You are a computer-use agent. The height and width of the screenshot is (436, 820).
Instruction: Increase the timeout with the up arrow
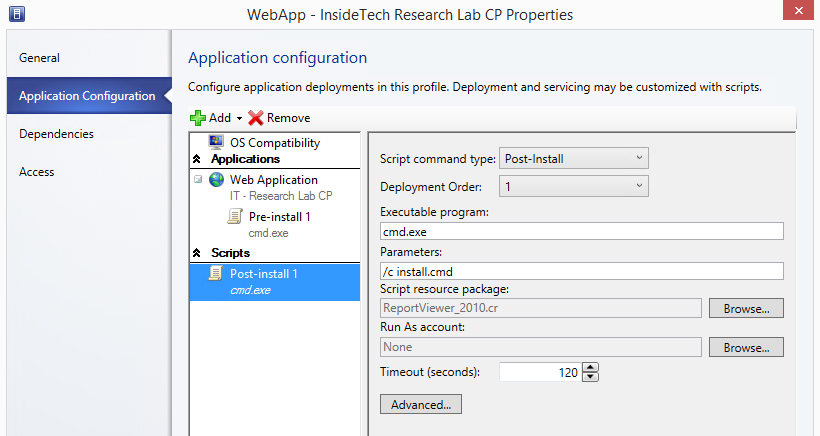[590, 368]
